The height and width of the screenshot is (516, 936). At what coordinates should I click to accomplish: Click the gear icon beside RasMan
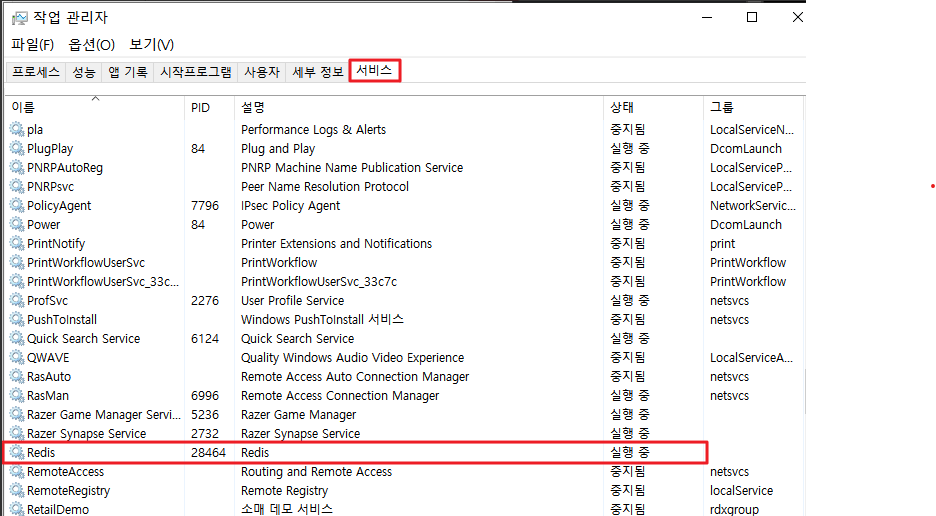click(x=17, y=395)
